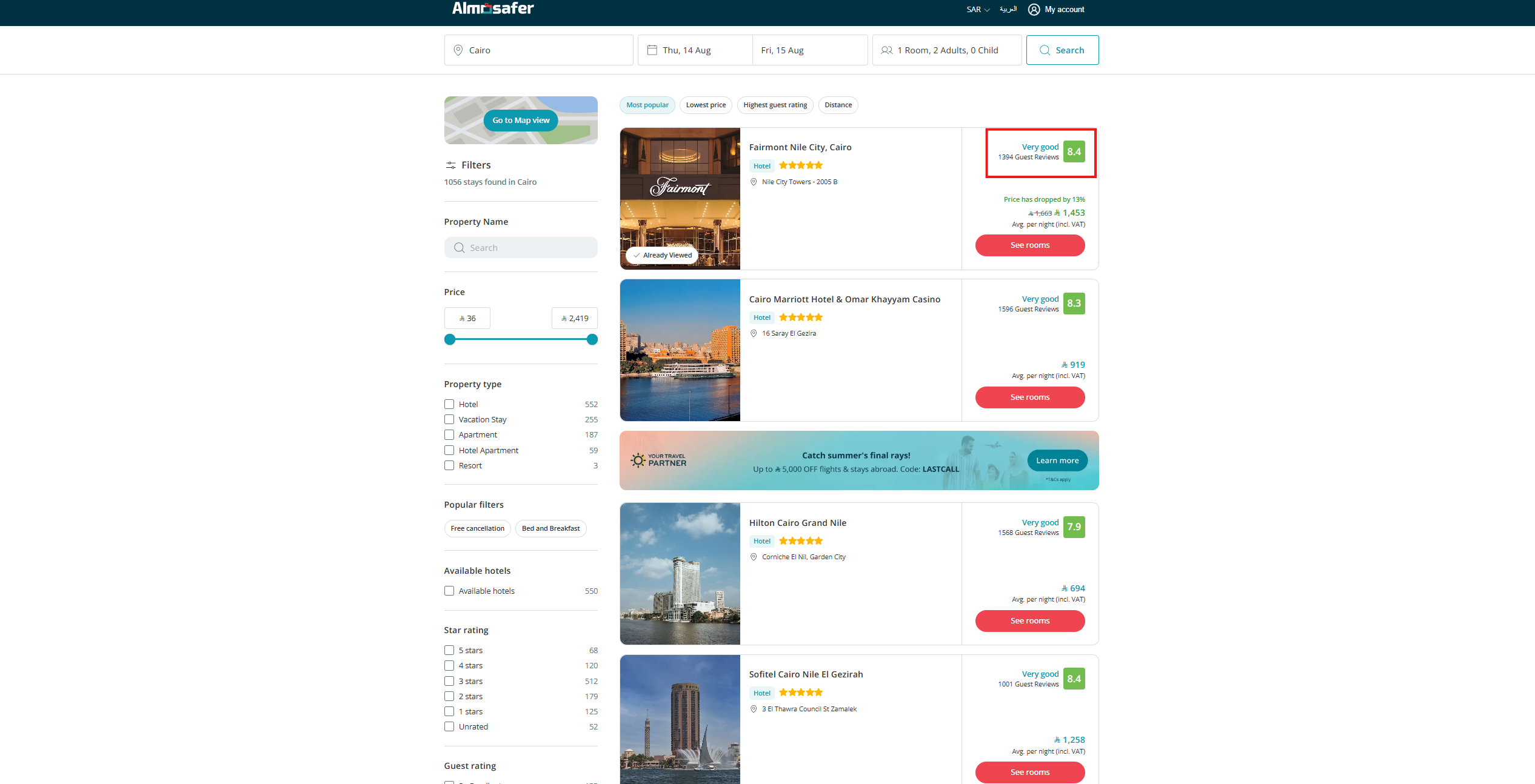
Task: Click the My account user icon
Action: pos(1034,10)
